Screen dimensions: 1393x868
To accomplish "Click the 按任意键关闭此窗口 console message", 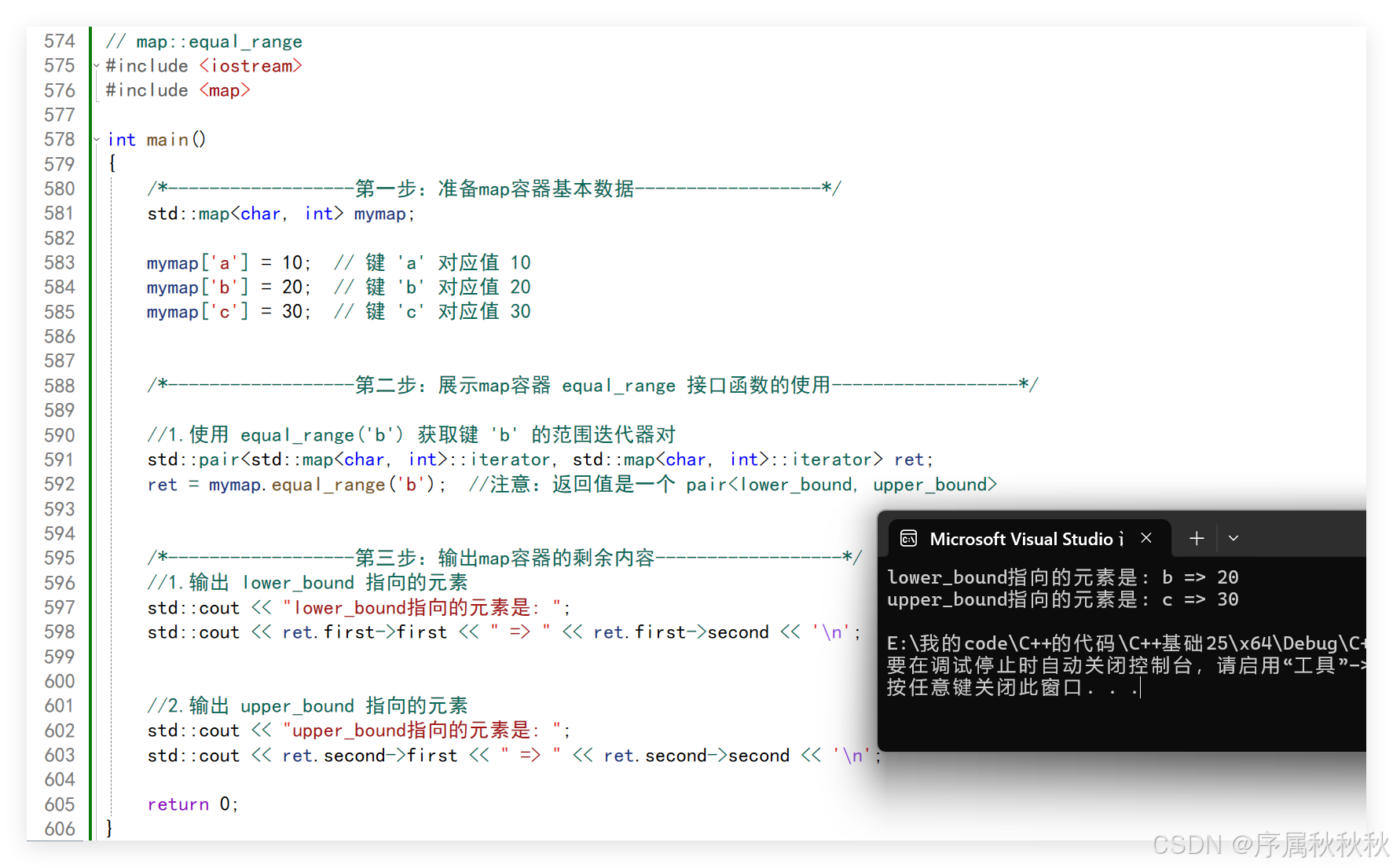I will tap(1013, 687).
